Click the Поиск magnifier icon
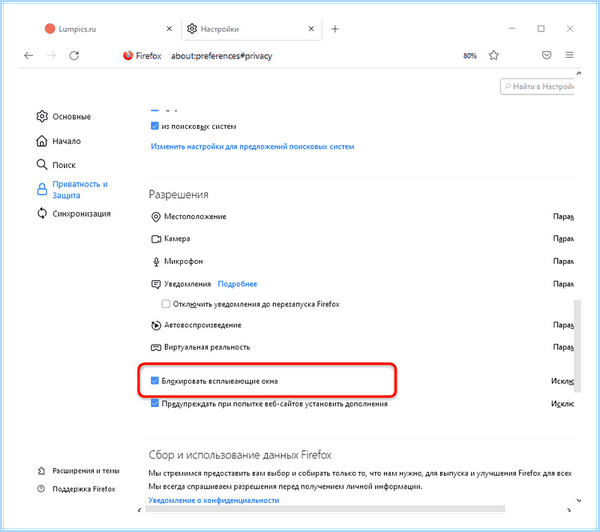The image size is (600, 532). point(42,165)
